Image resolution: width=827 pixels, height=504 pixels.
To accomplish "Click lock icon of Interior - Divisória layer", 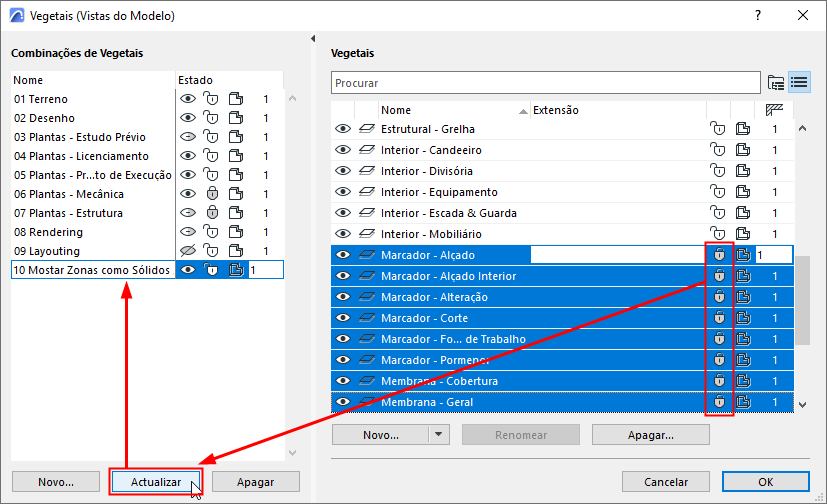I will pos(718,171).
